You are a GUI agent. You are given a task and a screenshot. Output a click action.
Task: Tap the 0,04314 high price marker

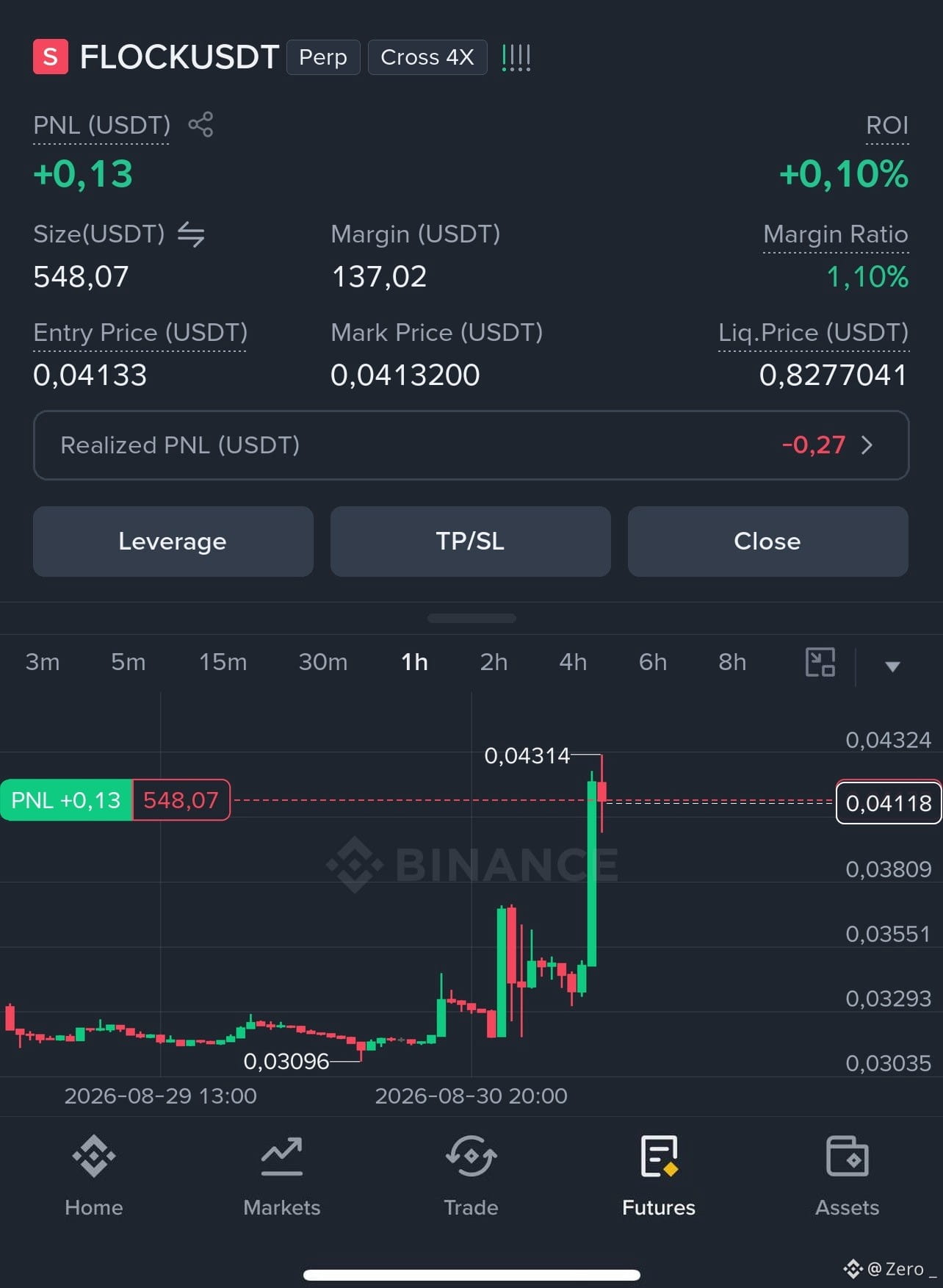tap(527, 755)
